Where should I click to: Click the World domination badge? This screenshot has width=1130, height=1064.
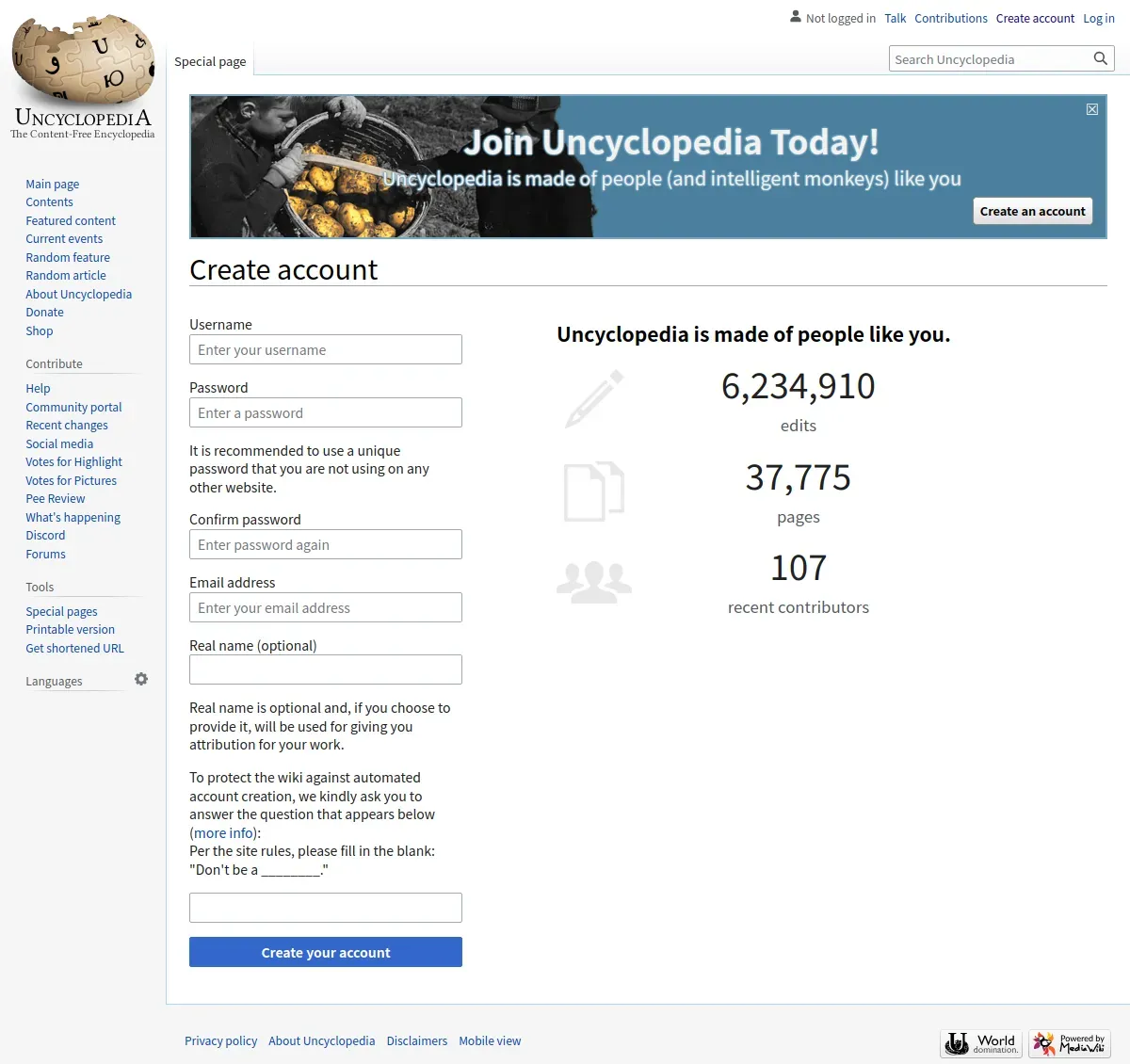[981, 1043]
